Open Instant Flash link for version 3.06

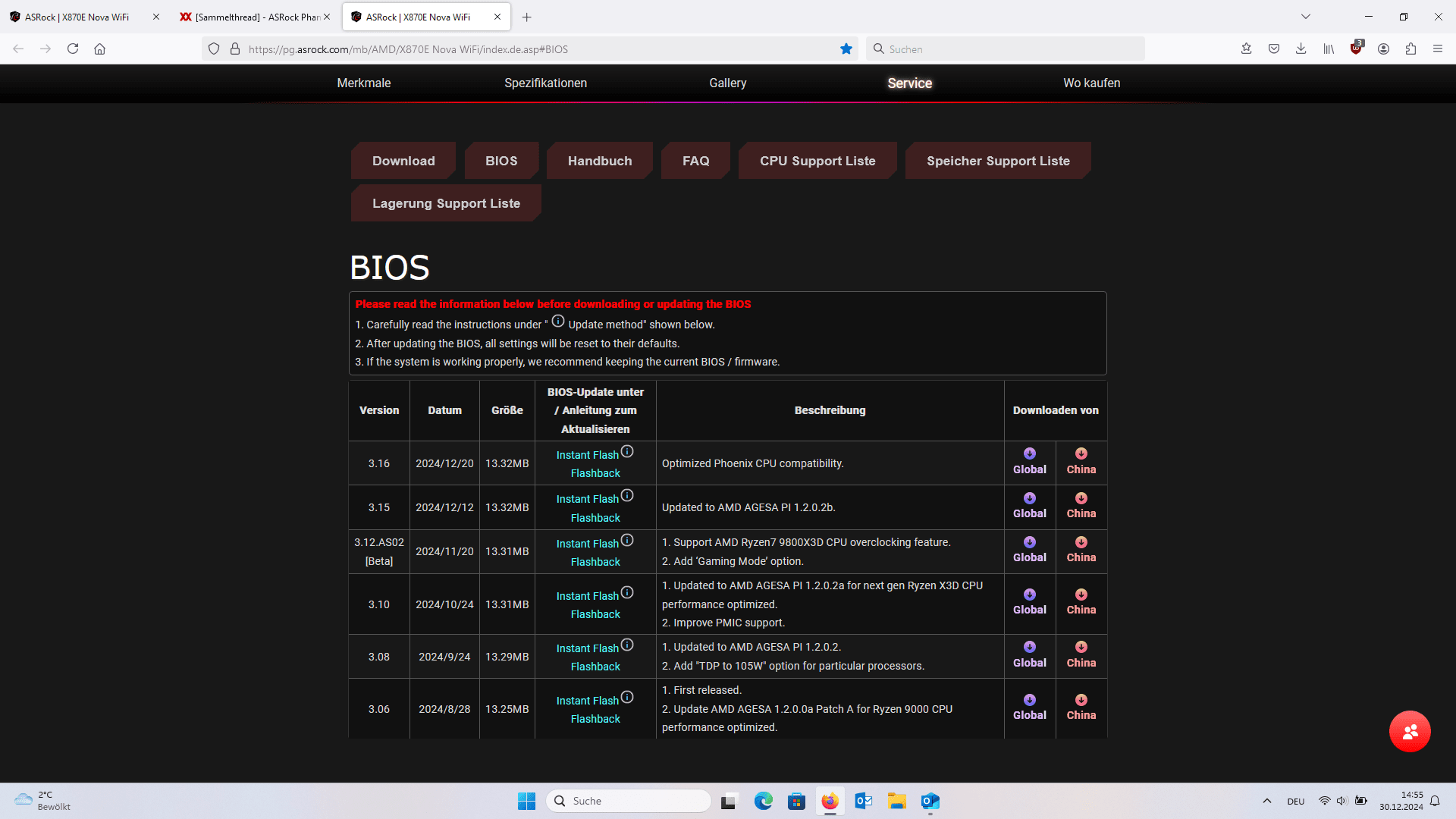[588, 701]
